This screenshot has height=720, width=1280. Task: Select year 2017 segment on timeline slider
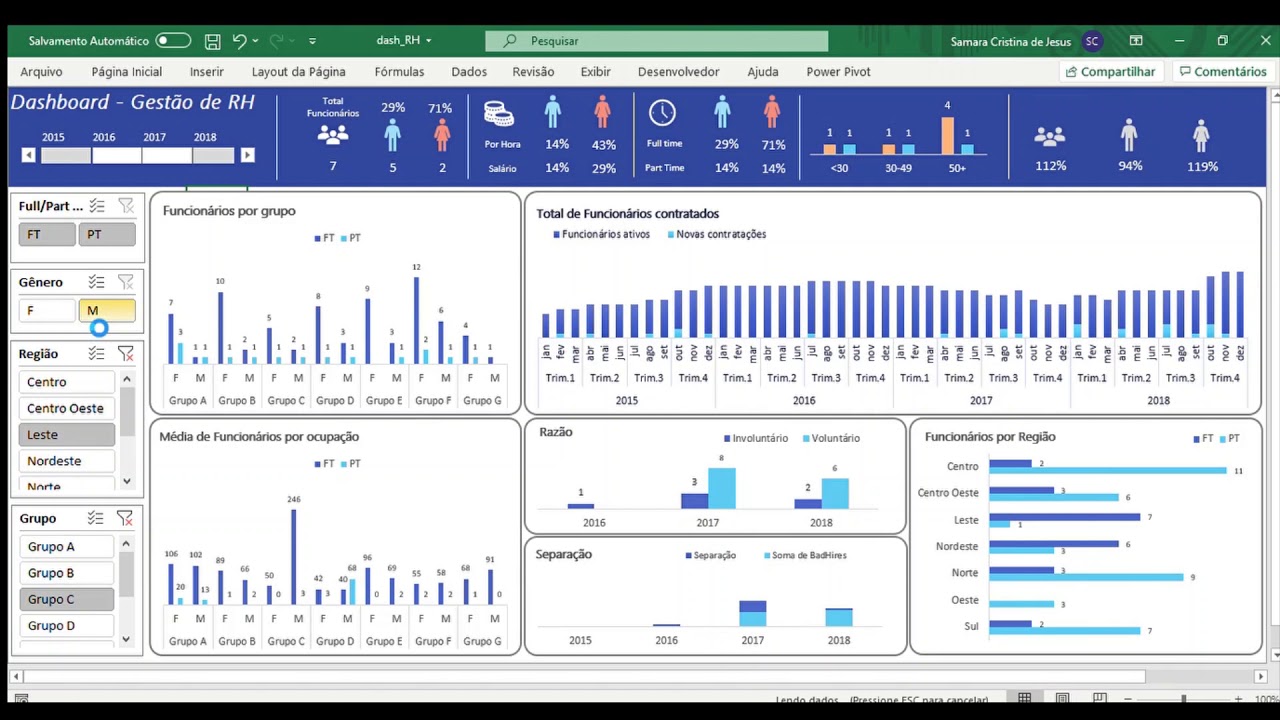click(x=167, y=155)
